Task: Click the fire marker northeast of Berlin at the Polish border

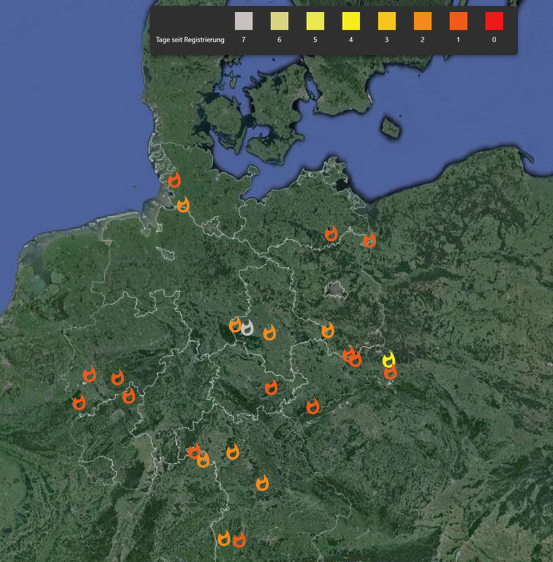Action: point(370,240)
